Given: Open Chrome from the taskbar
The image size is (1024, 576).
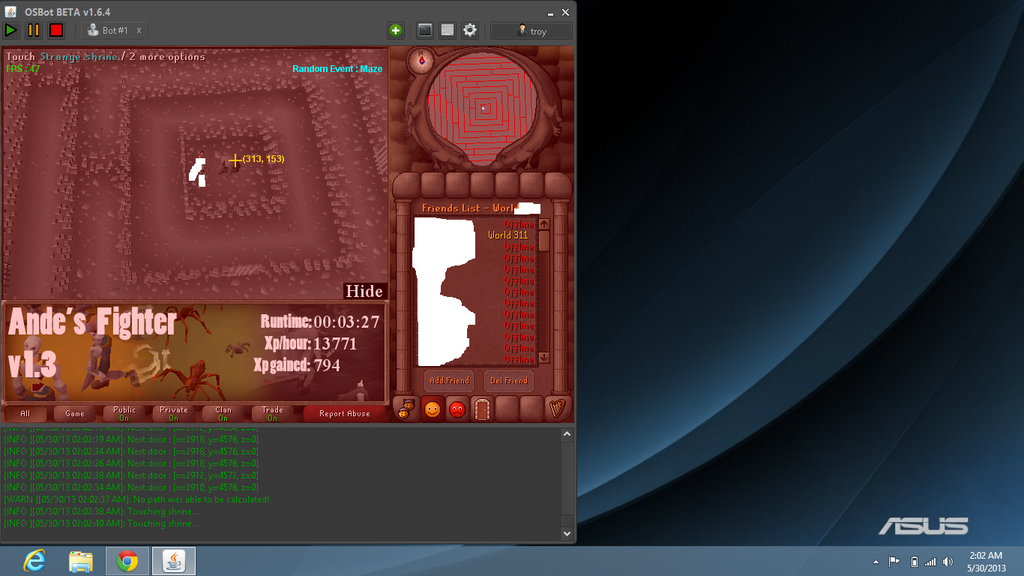Looking at the screenshot, I should [x=127, y=561].
